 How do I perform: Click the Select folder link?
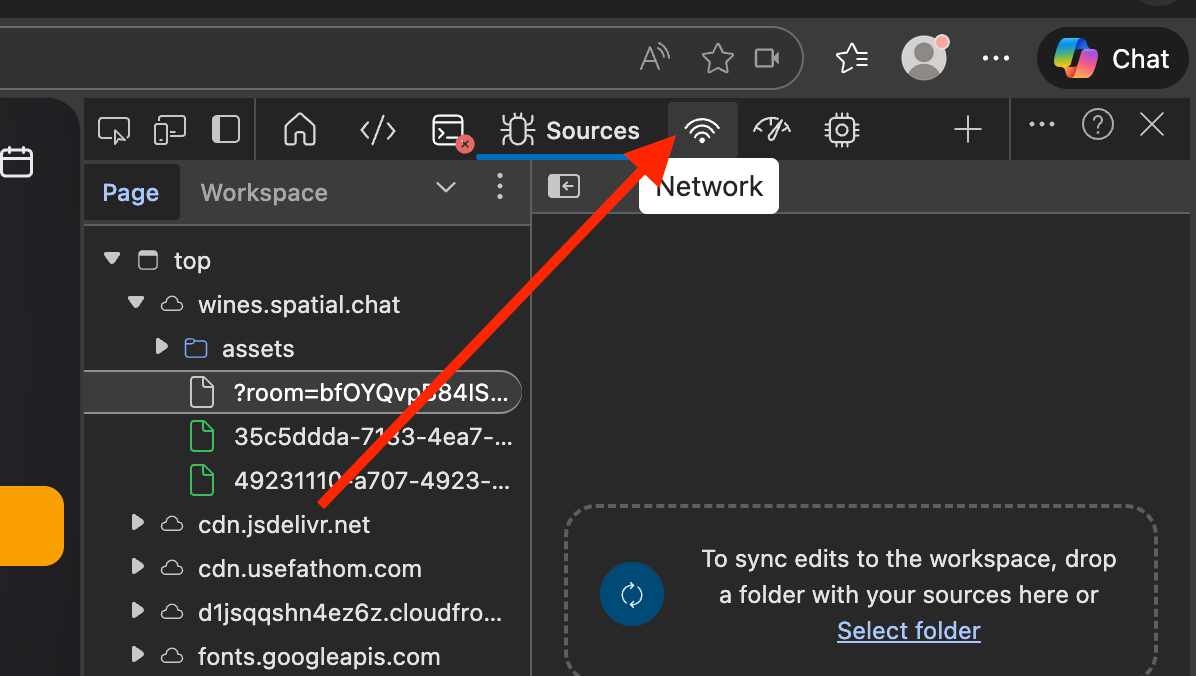908,631
